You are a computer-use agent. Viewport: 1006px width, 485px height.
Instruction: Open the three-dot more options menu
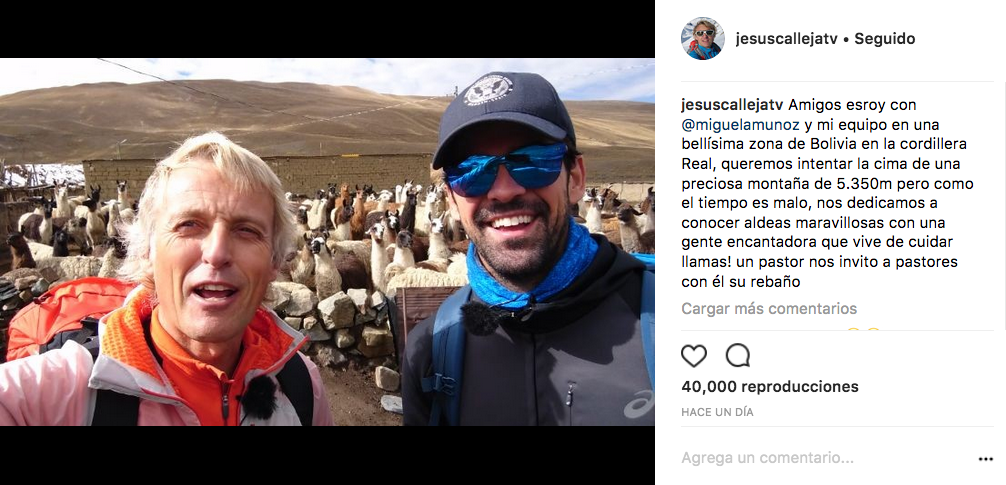(x=986, y=459)
